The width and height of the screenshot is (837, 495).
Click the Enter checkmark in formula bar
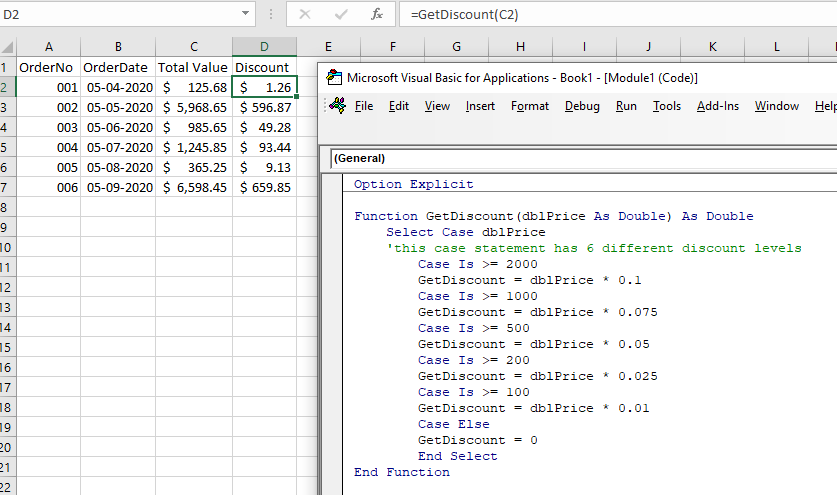(x=341, y=15)
